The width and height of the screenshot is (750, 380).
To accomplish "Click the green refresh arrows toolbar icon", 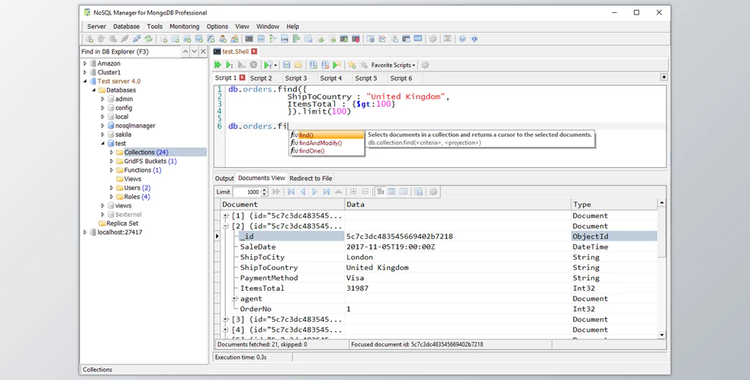I will click(x=149, y=39).
